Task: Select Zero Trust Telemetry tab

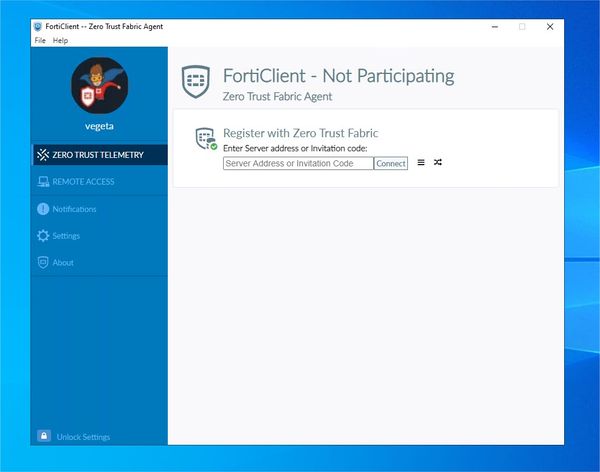Action: tap(100, 155)
